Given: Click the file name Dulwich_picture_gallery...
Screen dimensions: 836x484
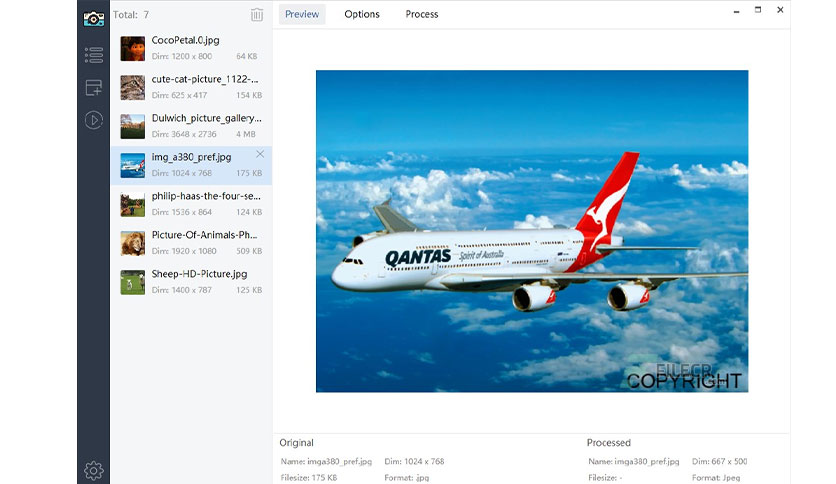Looking at the screenshot, I should tap(206, 118).
